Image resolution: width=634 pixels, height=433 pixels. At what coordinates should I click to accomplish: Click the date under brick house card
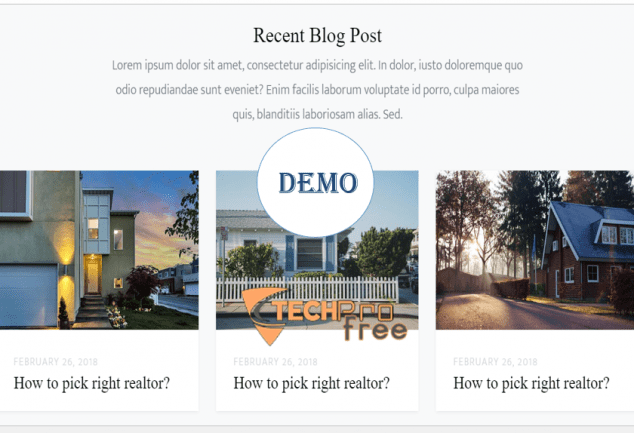(495, 361)
